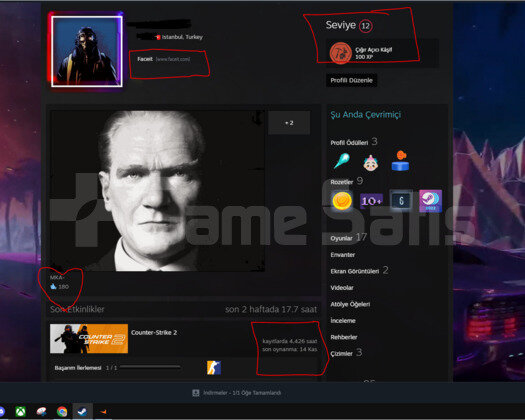This screenshot has height=420, width=525.
Task: Open the Profil Ödülleri awards link
Action: pos(354,142)
